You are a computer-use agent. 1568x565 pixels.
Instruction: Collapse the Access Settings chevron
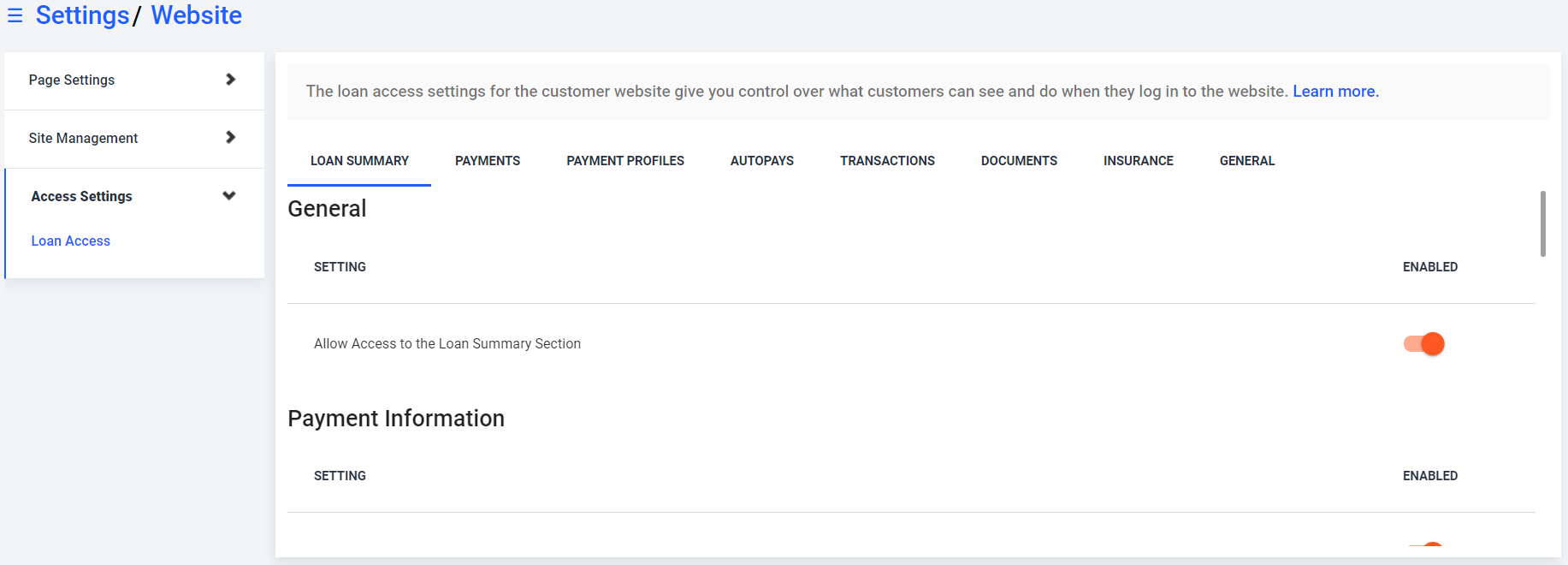tap(228, 196)
